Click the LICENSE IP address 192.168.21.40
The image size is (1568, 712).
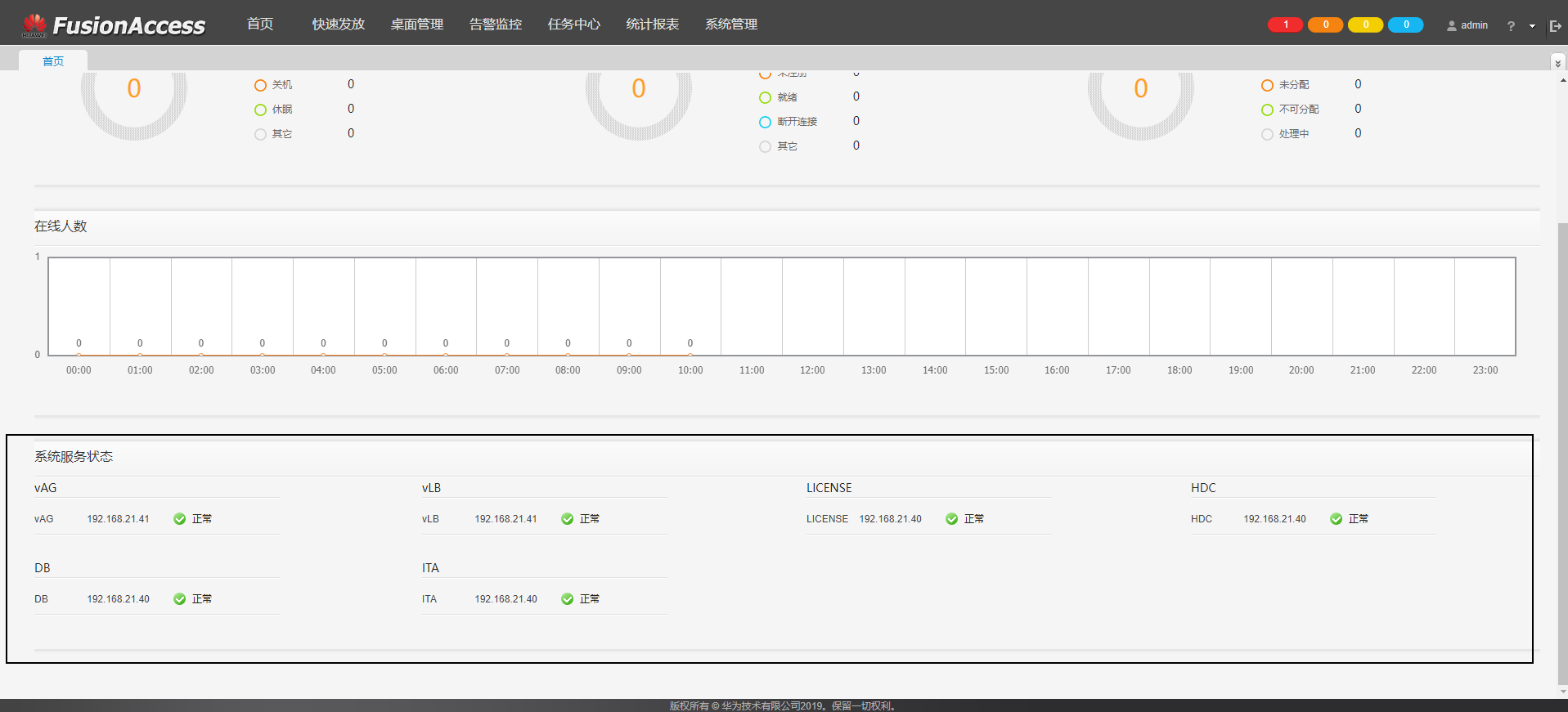tap(890, 519)
